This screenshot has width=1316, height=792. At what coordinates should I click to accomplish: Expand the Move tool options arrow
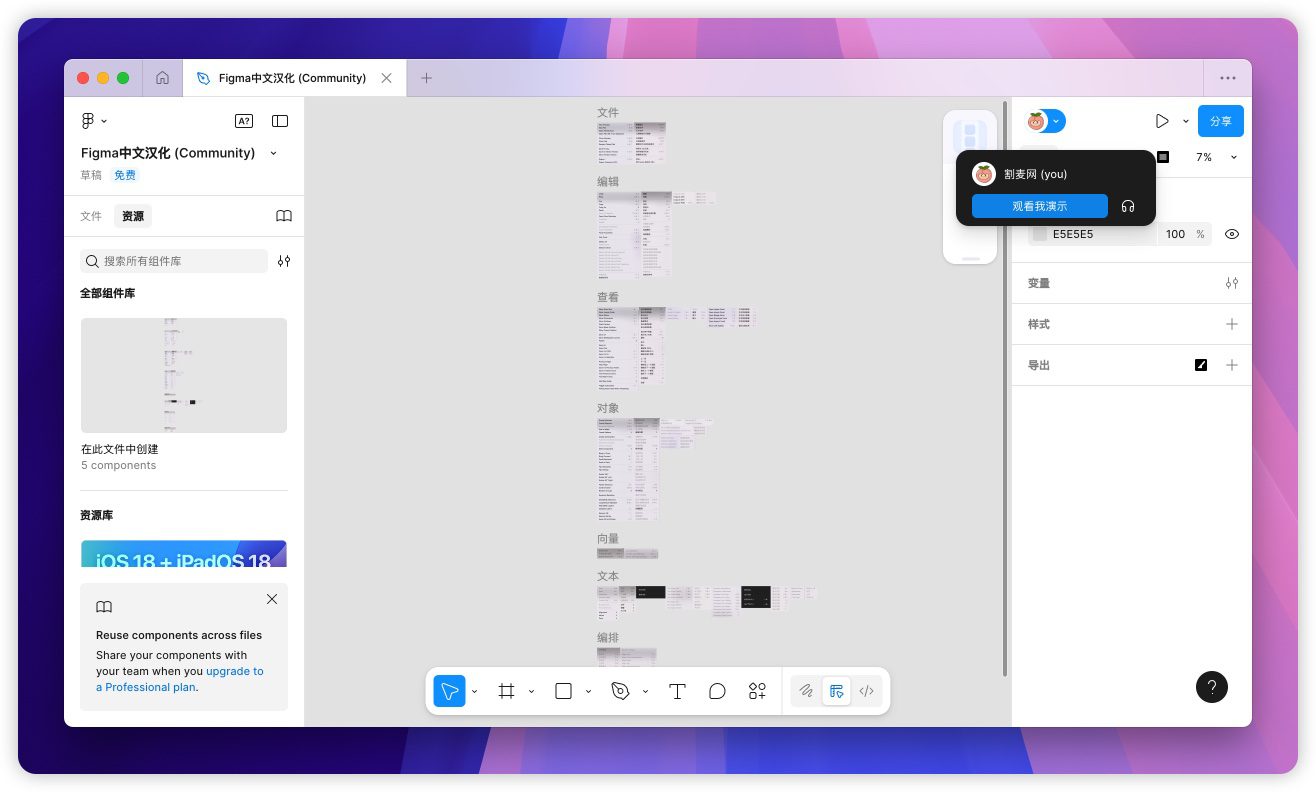475,691
